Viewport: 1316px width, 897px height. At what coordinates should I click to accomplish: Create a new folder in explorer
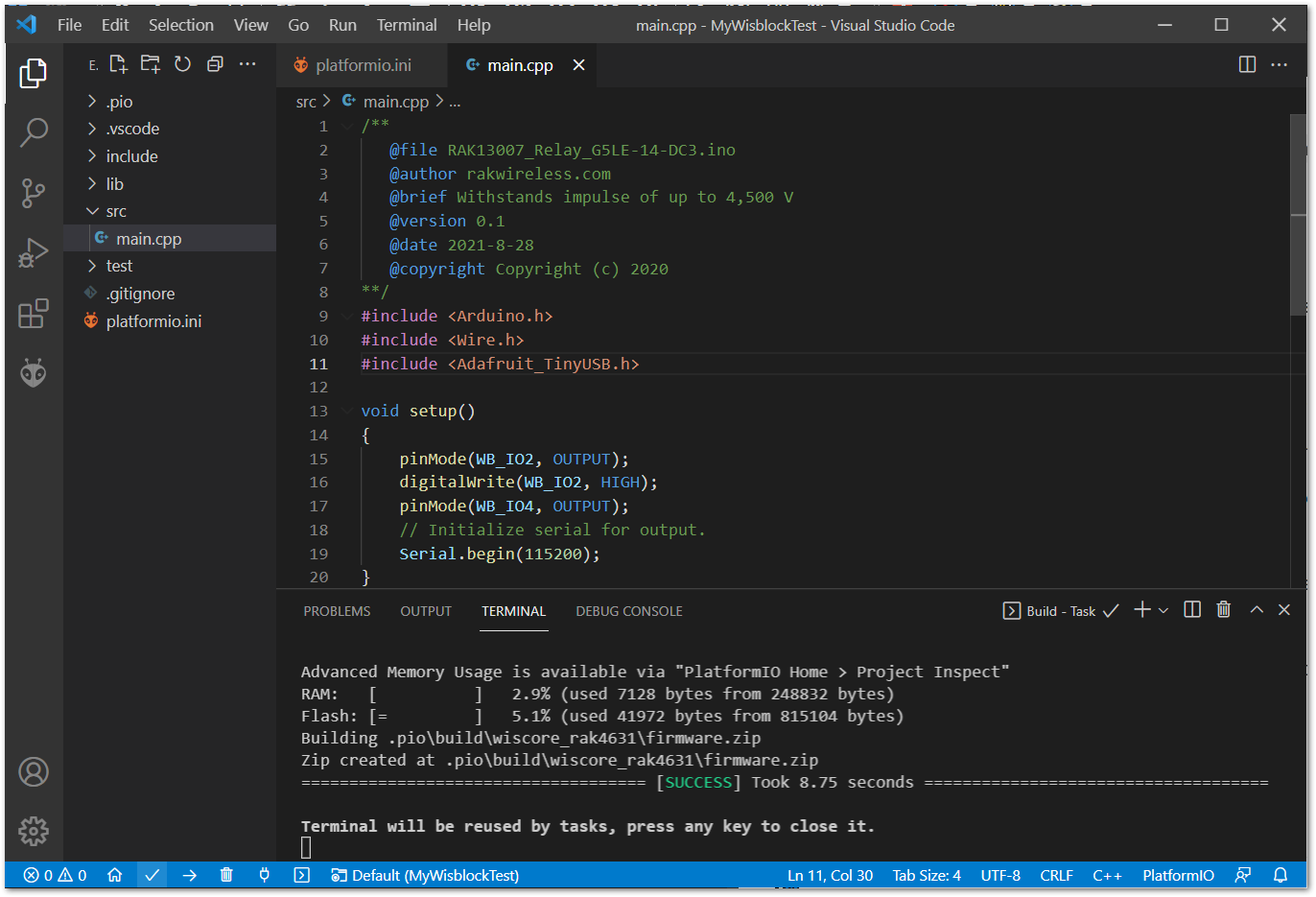(x=151, y=64)
